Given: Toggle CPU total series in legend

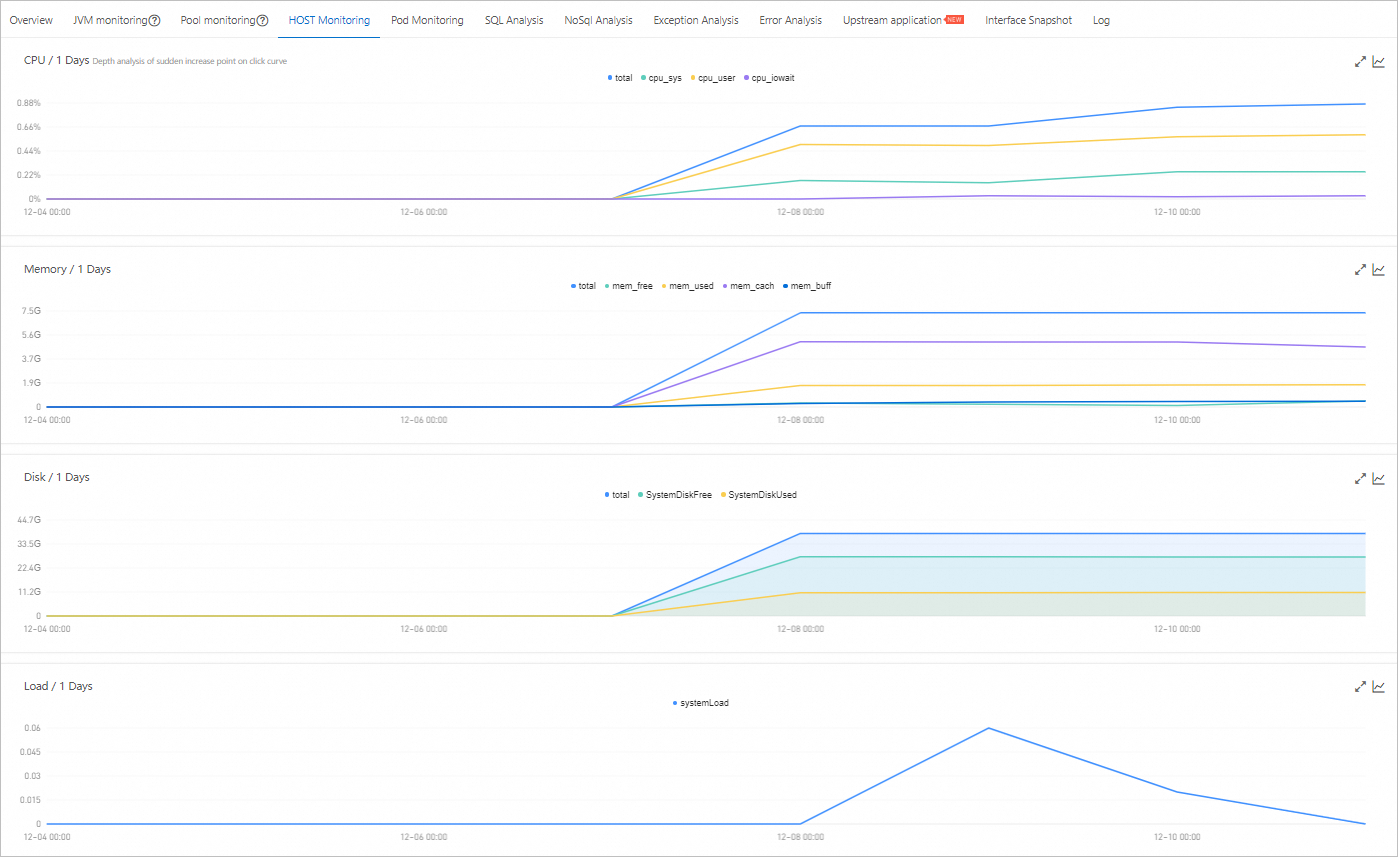Looking at the screenshot, I should 620,78.
